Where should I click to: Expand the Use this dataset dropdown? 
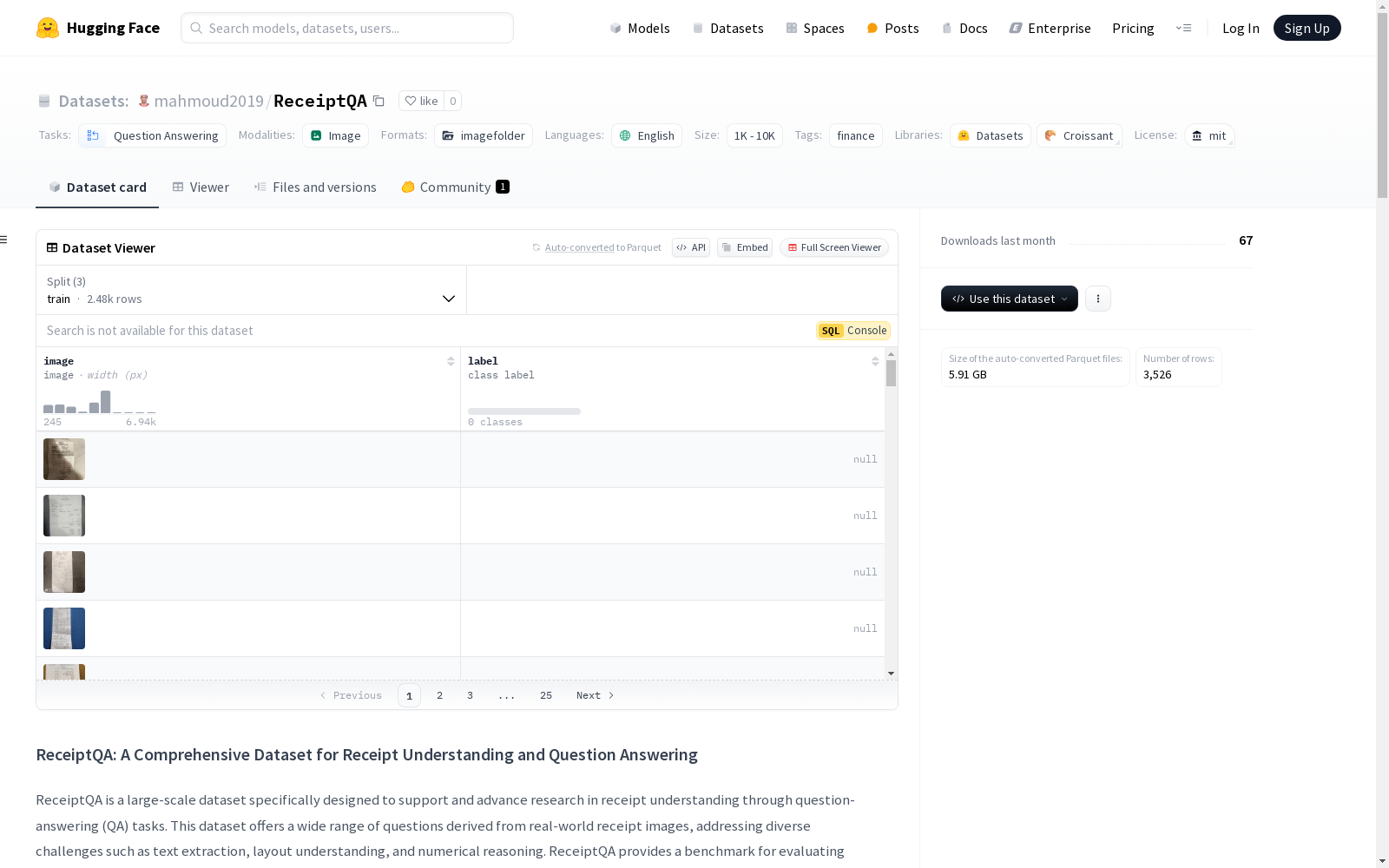point(1010,299)
